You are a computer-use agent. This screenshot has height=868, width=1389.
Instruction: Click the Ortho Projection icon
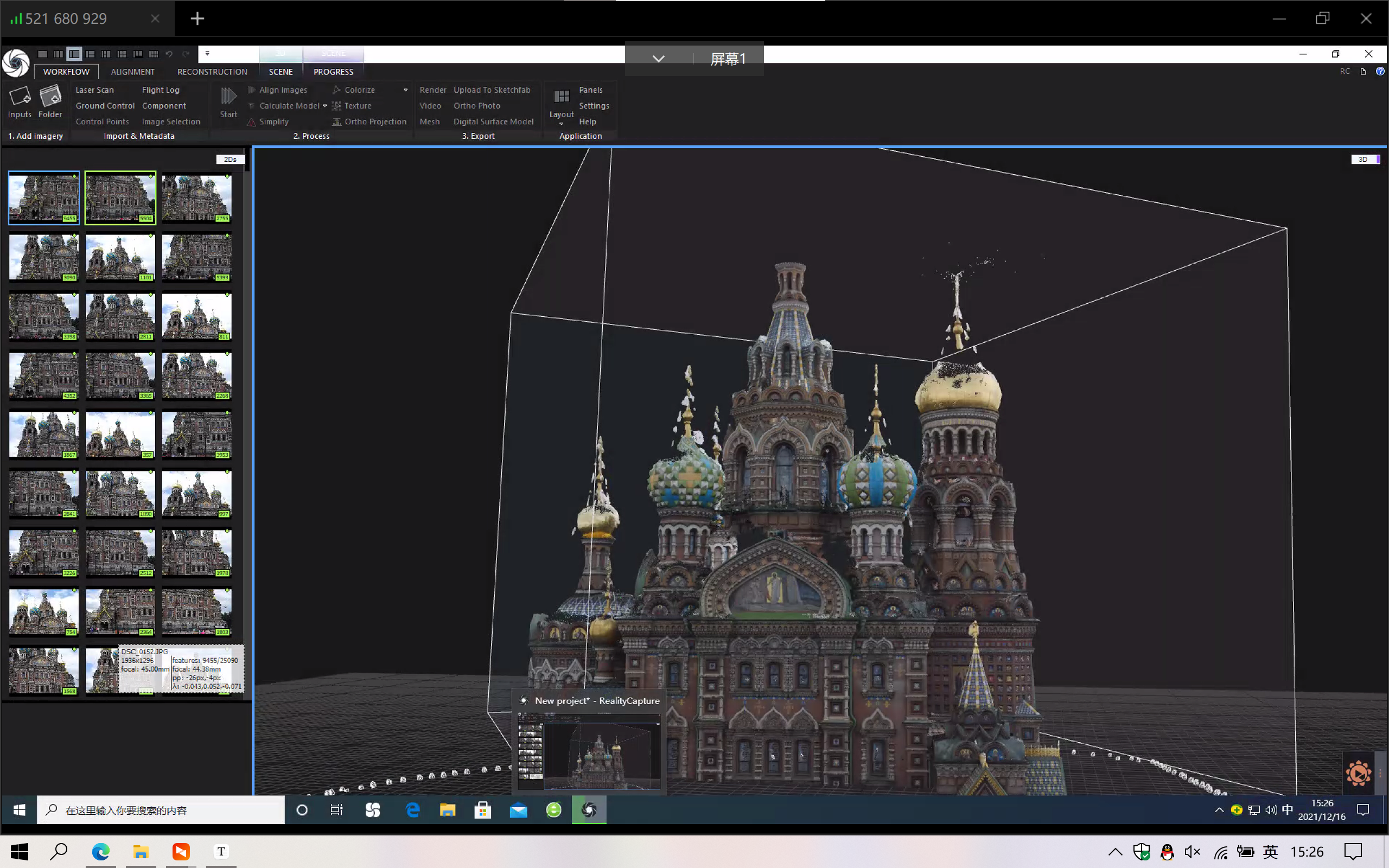pyautogui.click(x=337, y=122)
